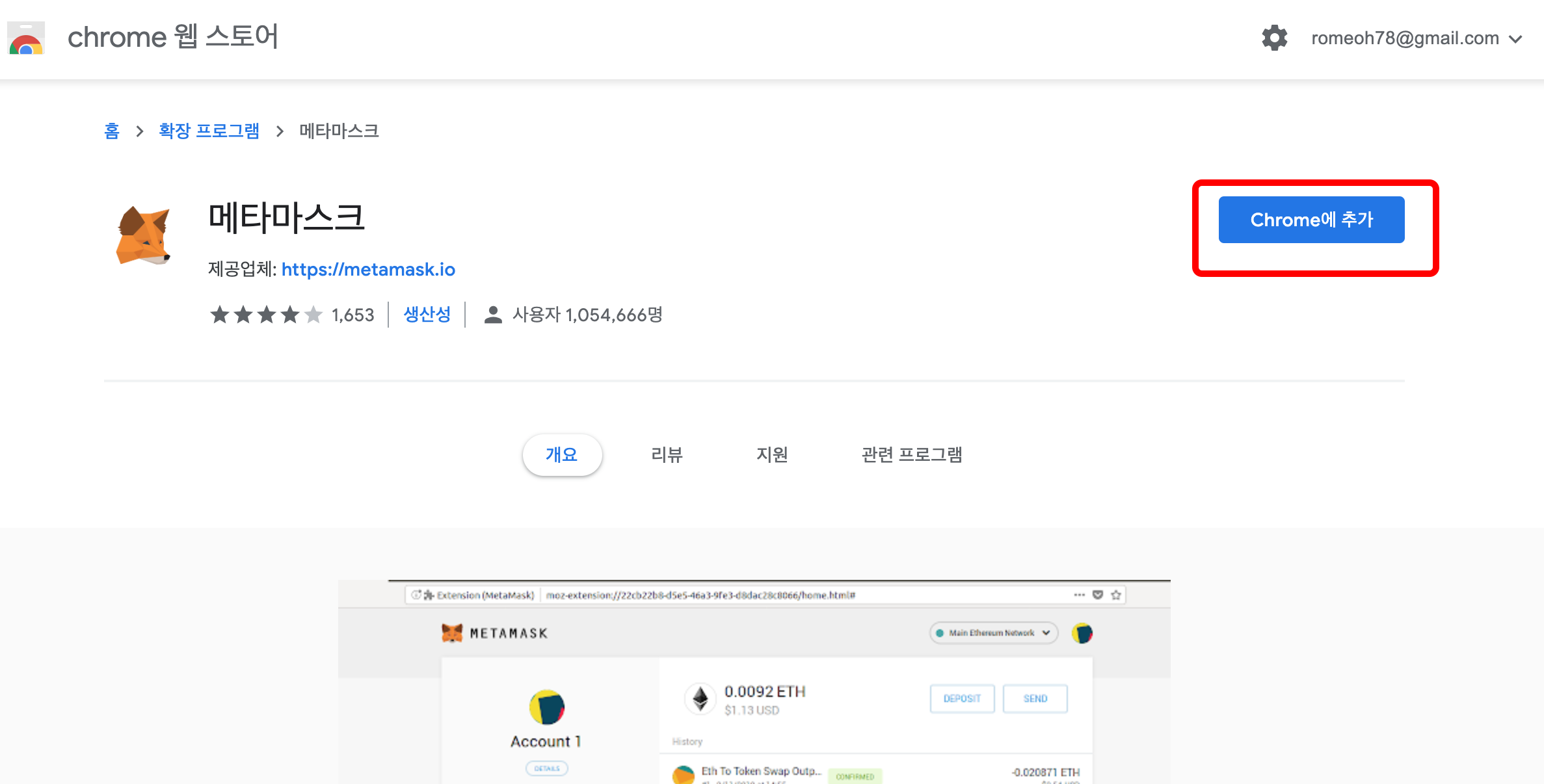Switch to the 관련 프로그램 tab
The width and height of the screenshot is (1544, 784).
click(x=912, y=454)
